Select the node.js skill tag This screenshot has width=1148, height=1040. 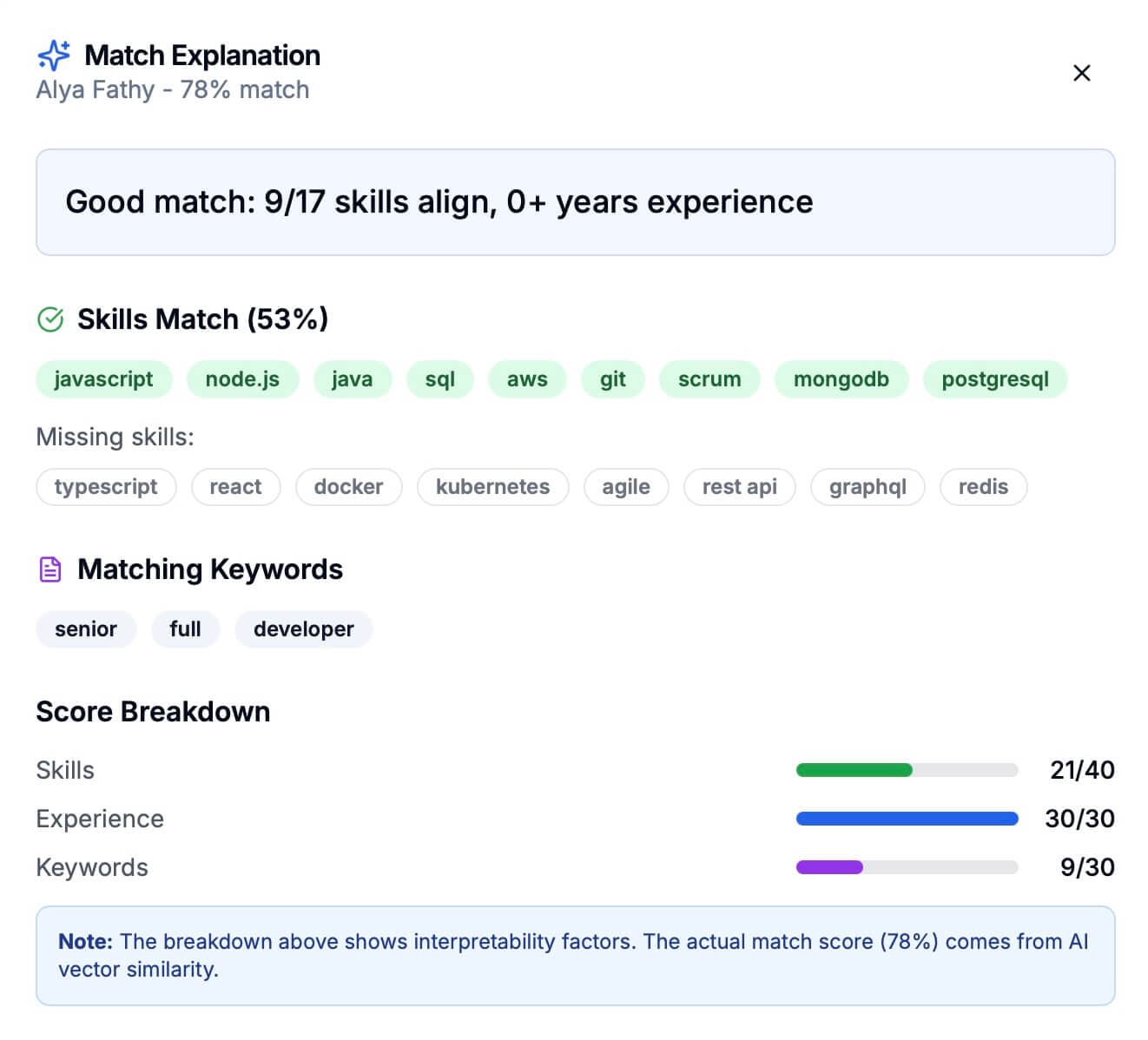[242, 378]
